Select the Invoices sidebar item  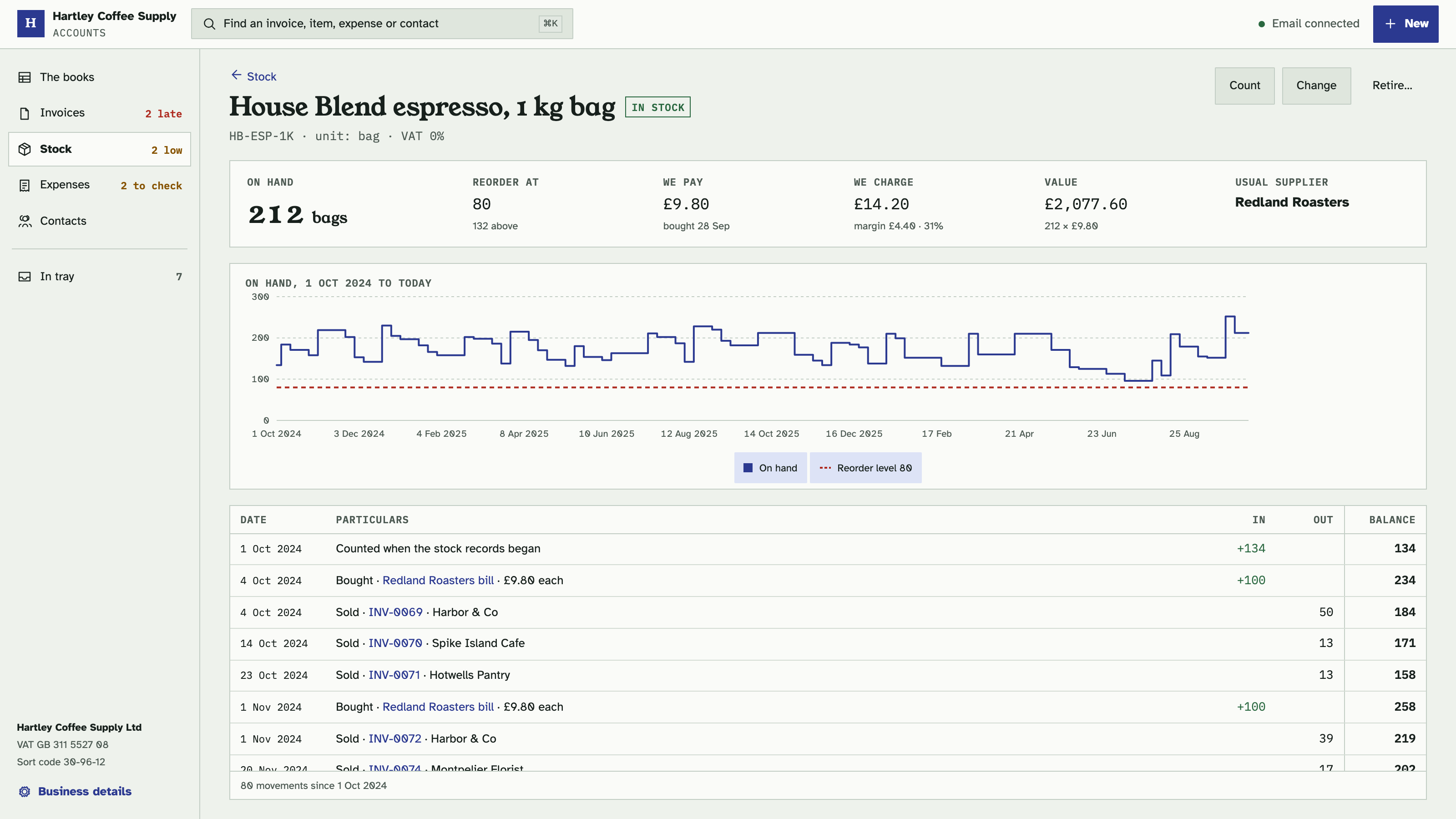(100, 113)
